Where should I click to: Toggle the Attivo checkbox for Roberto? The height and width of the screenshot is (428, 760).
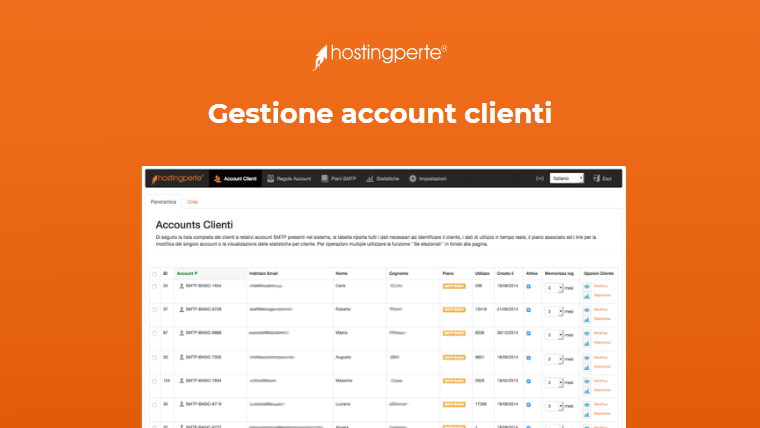(x=529, y=310)
